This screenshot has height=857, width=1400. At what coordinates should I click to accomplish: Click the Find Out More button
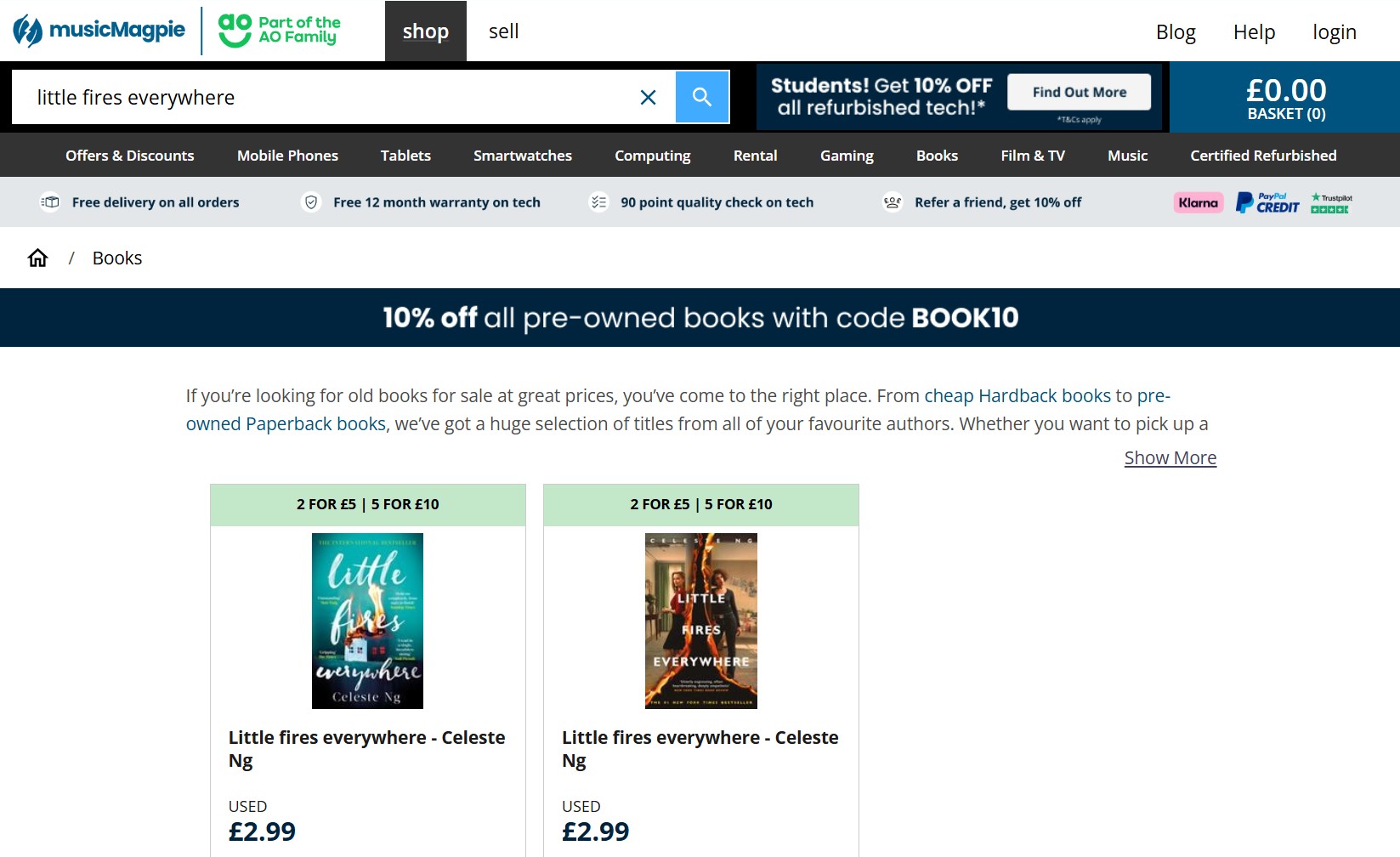coord(1079,91)
